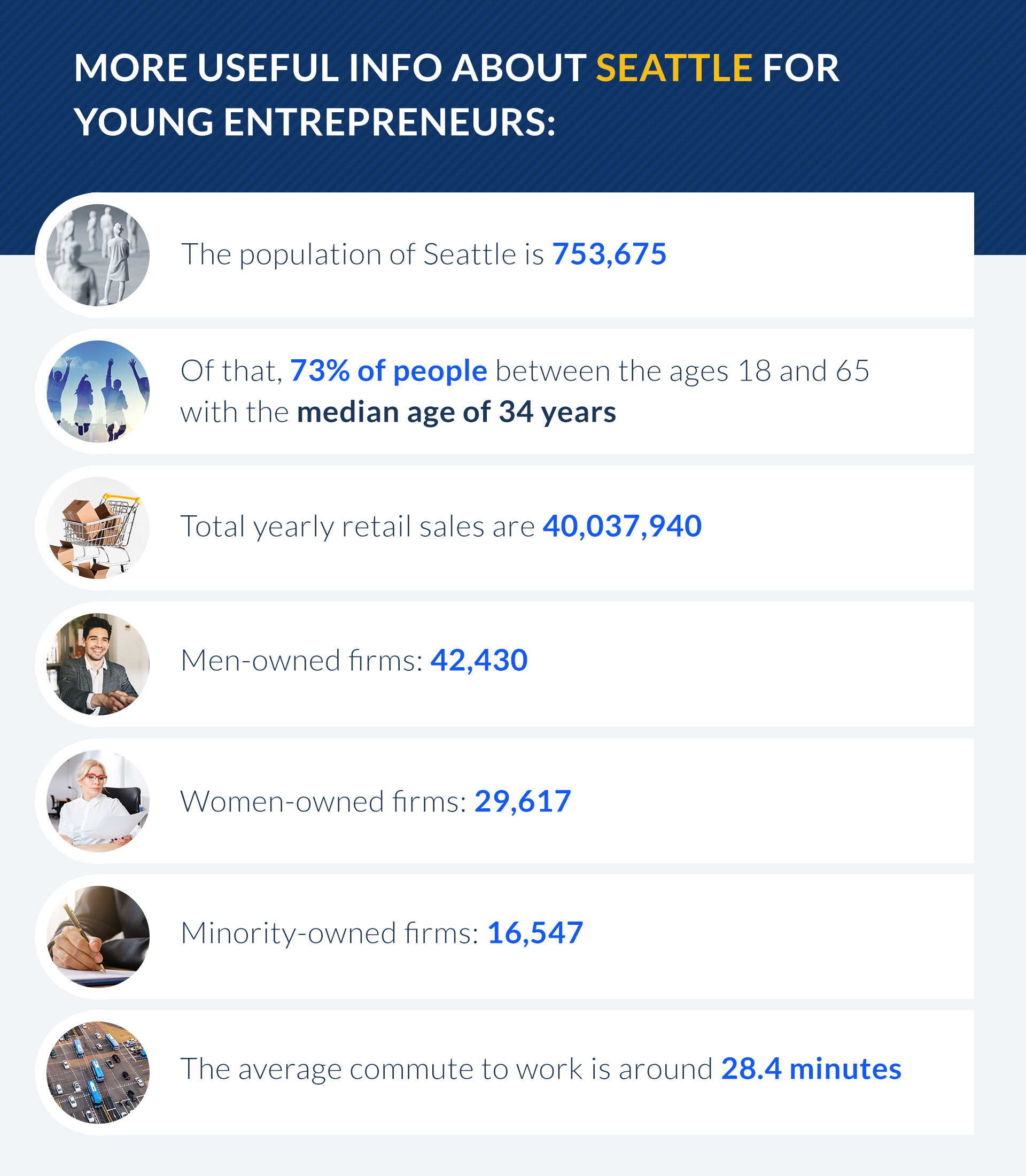This screenshot has height=1176, width=1026.
Task: Click the smiling businessman image
Action: coord(98,664)
